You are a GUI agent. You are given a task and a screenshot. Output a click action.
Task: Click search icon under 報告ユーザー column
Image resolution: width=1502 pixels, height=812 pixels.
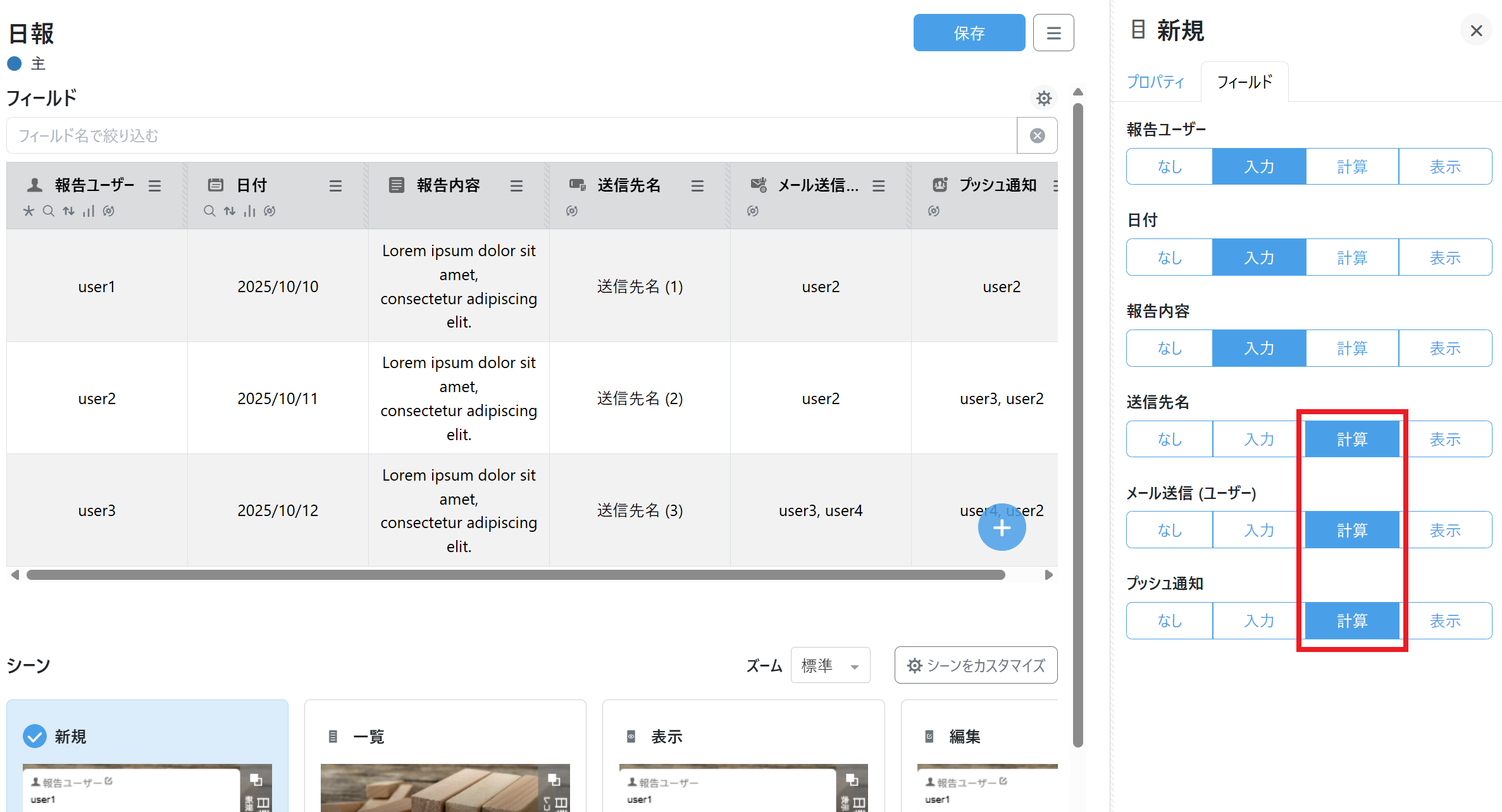[x=49, y=211]
